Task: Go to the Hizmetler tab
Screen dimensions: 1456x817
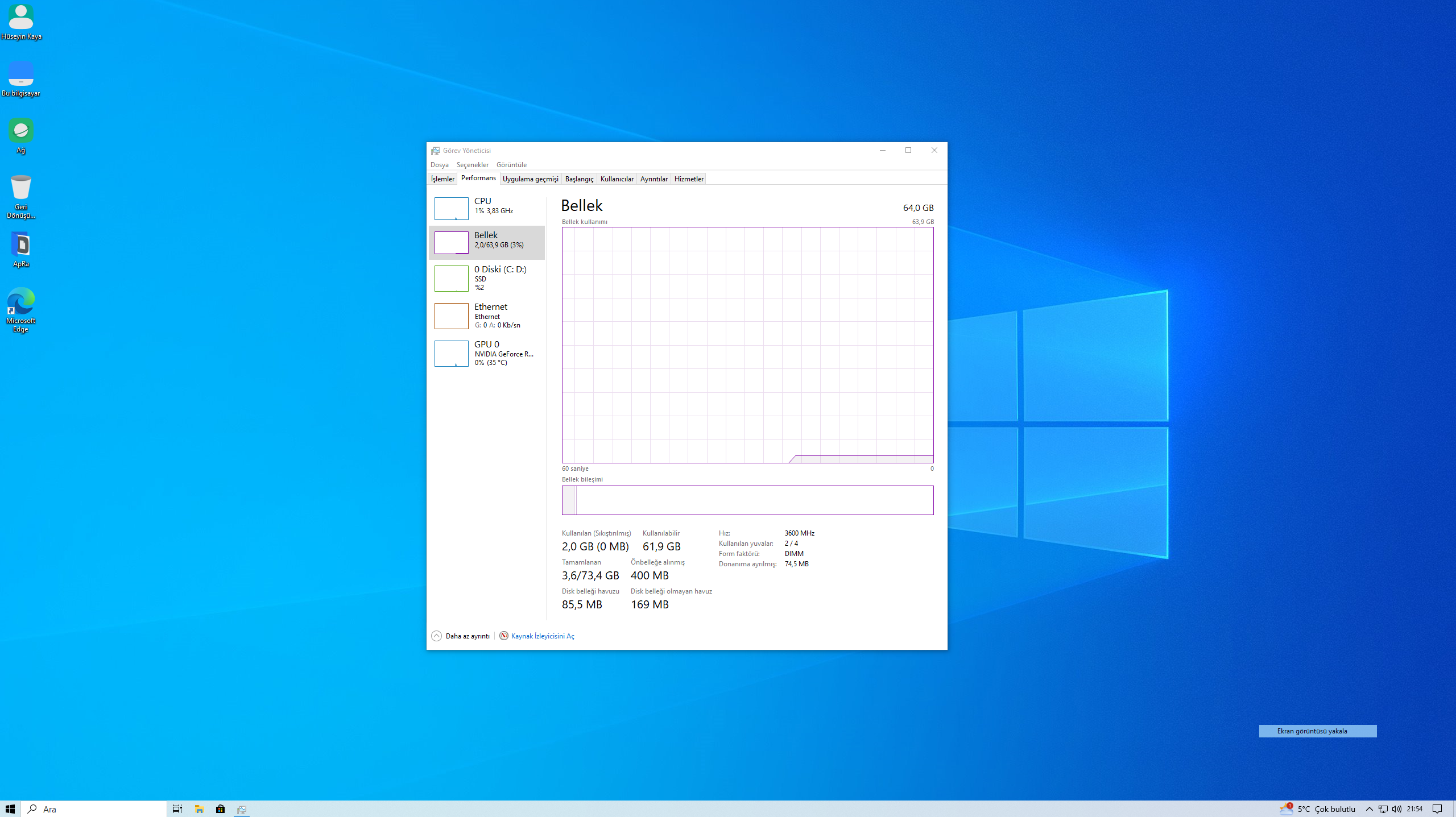Action: [x=688, y=179]
